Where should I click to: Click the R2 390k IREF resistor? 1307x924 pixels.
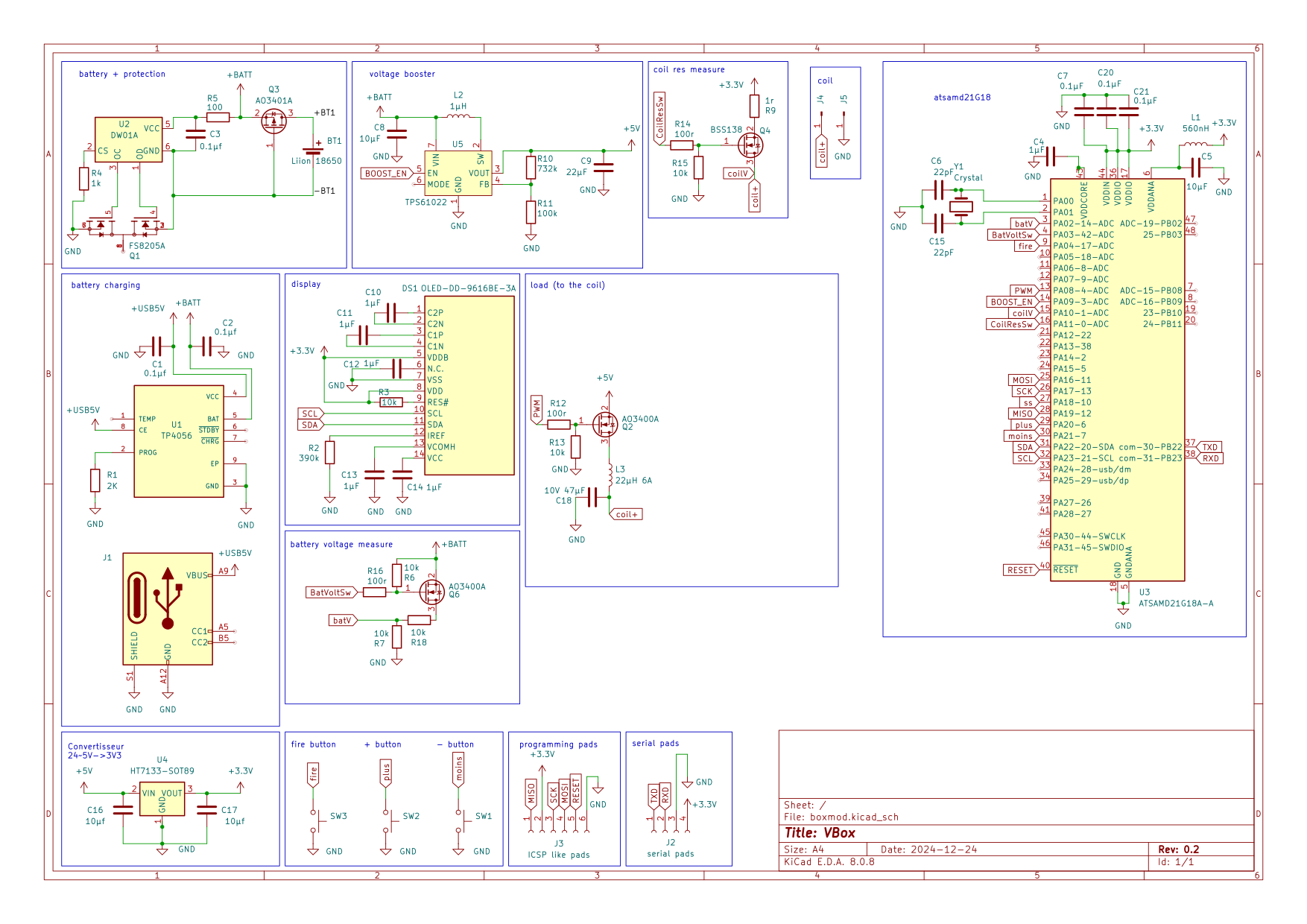pos(329,452)
